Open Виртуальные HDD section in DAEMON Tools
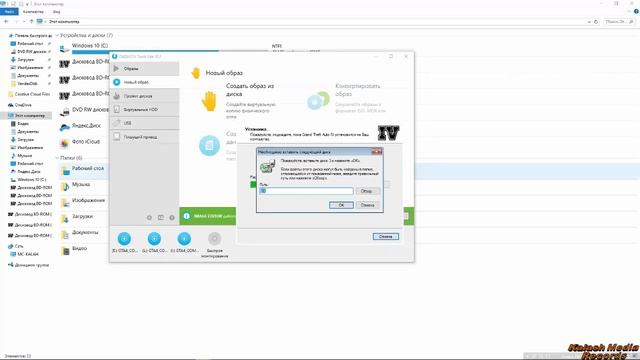The image size is (640, 360). click(x=144, y=109)
